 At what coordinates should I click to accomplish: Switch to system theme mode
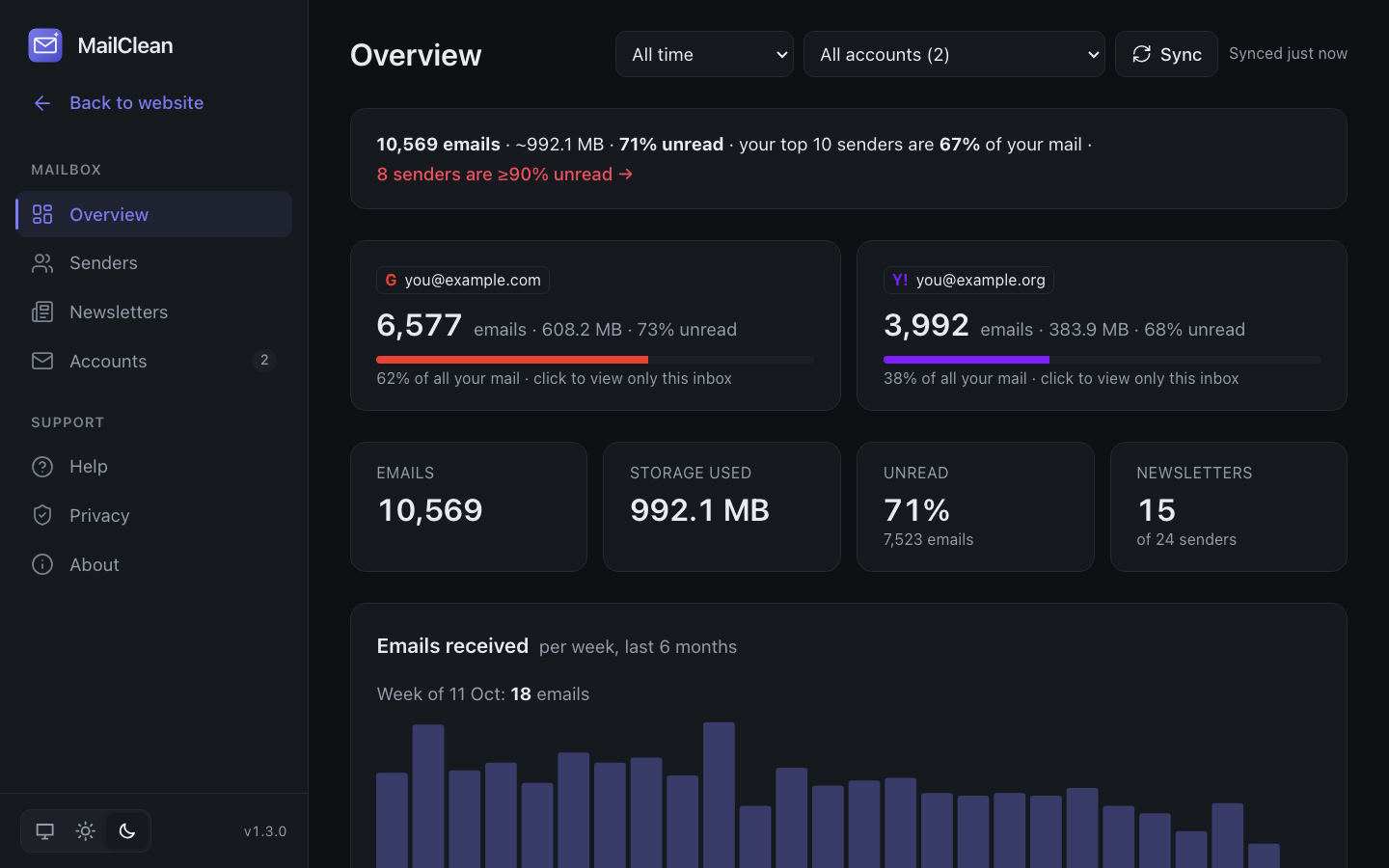pyautogui.click(x=45, y=831)
